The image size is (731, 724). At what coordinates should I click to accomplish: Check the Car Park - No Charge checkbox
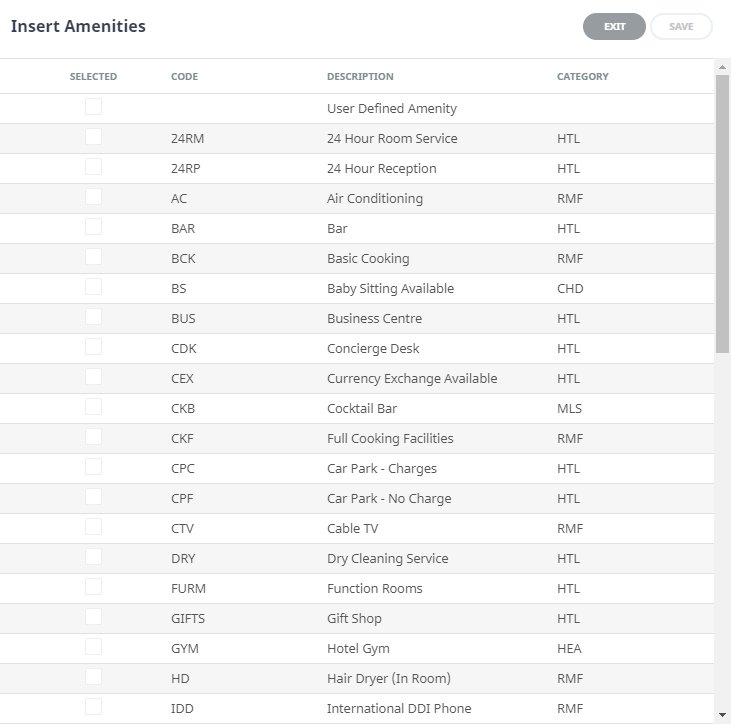(93, 497)
